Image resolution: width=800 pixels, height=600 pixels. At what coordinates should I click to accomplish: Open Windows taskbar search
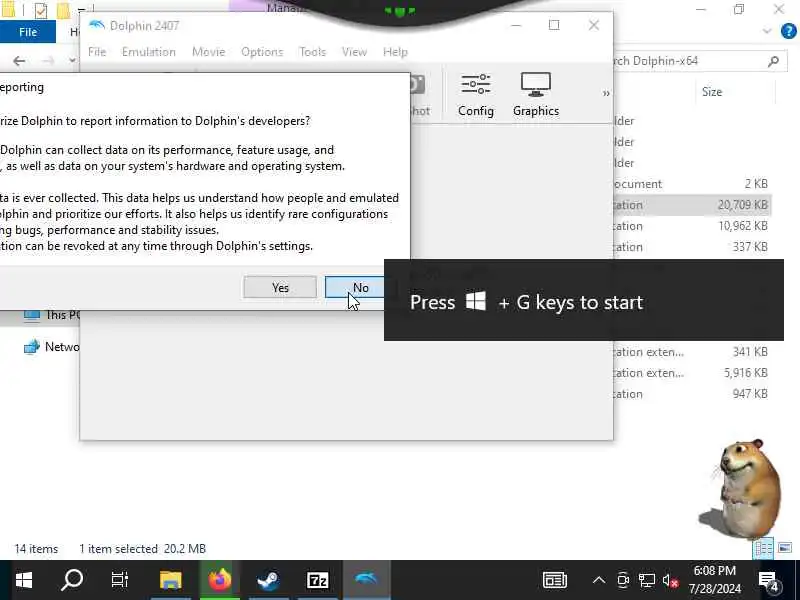pos(72,580)
